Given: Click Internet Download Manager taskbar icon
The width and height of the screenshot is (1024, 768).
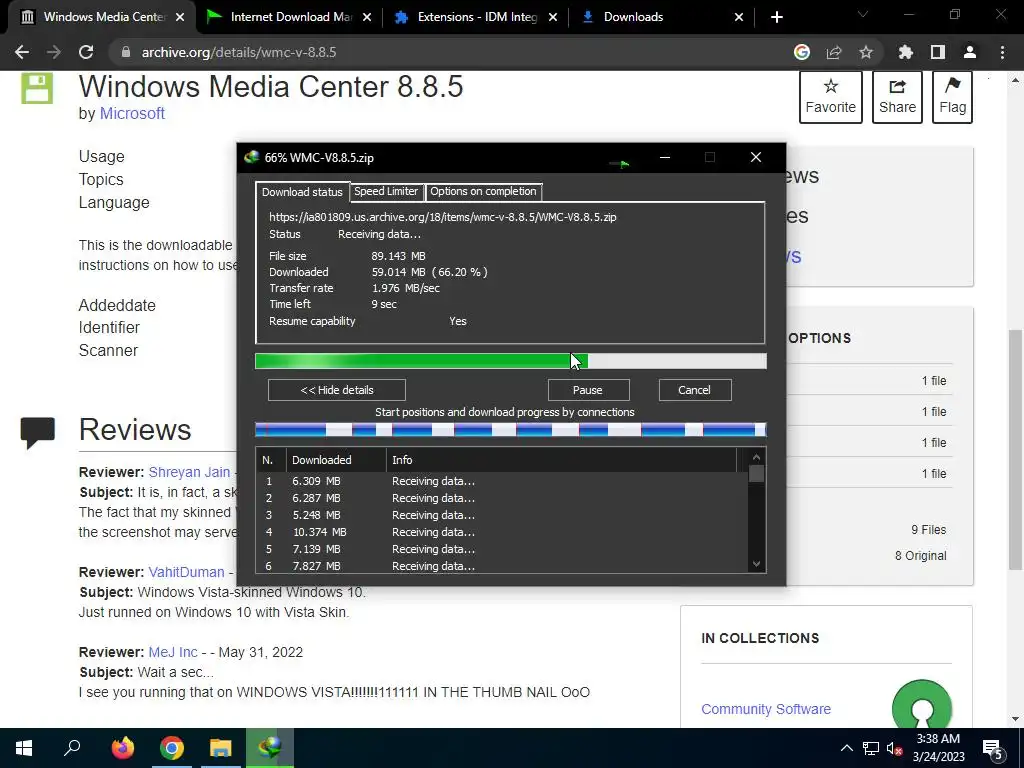Looking at the screenshot, I should pyautogui.click(x=270, y=748).
